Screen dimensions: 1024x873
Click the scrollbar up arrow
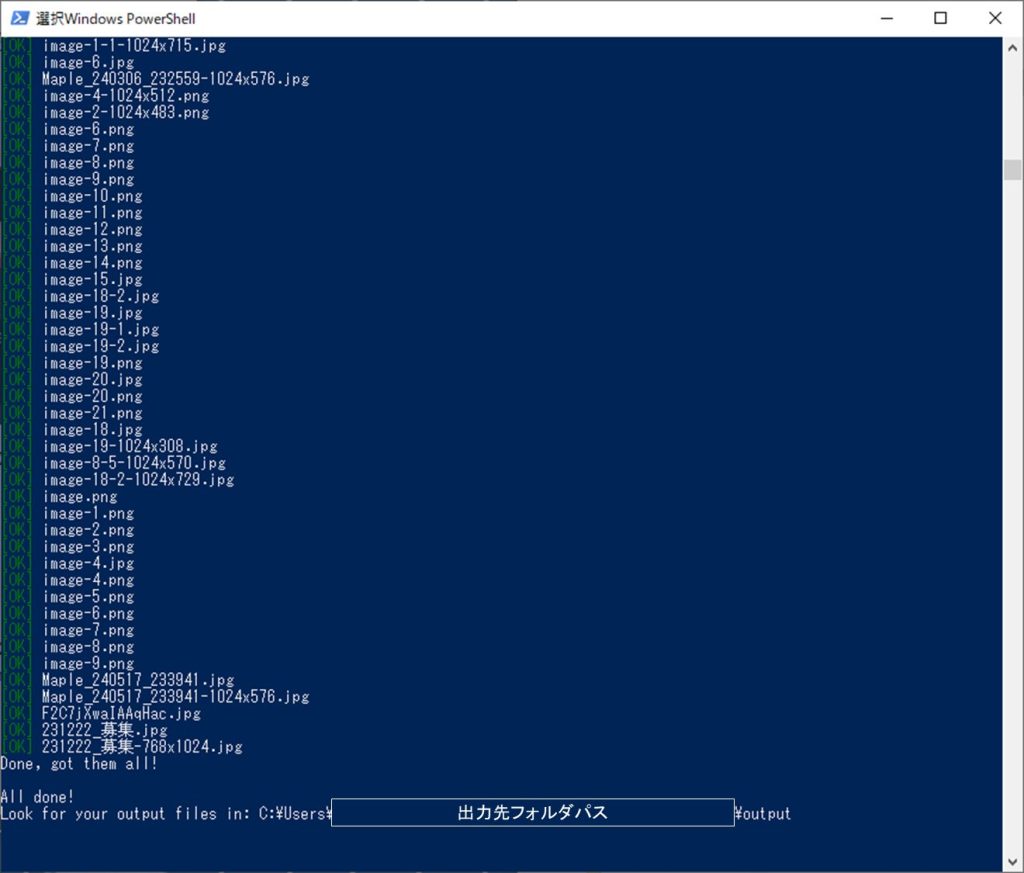click(1012, 47)
